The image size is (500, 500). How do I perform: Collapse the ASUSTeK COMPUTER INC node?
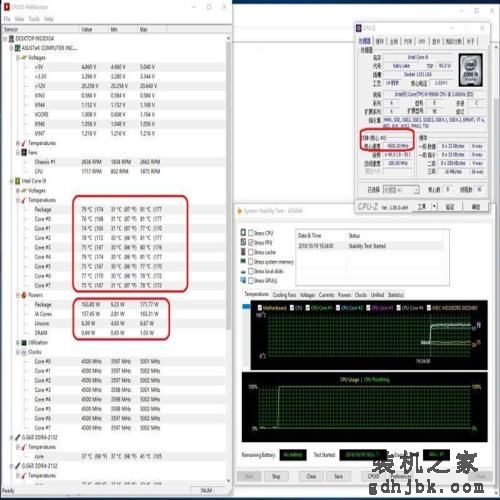11,48
